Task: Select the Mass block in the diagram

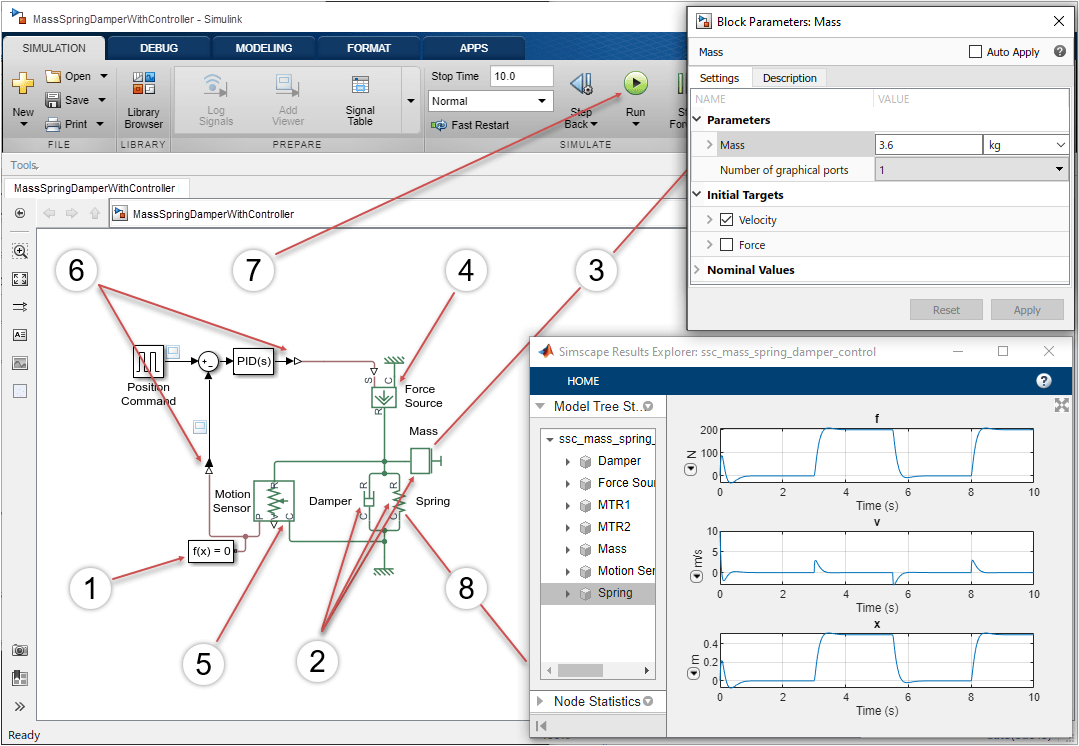Action: click(x=421, y=460)
